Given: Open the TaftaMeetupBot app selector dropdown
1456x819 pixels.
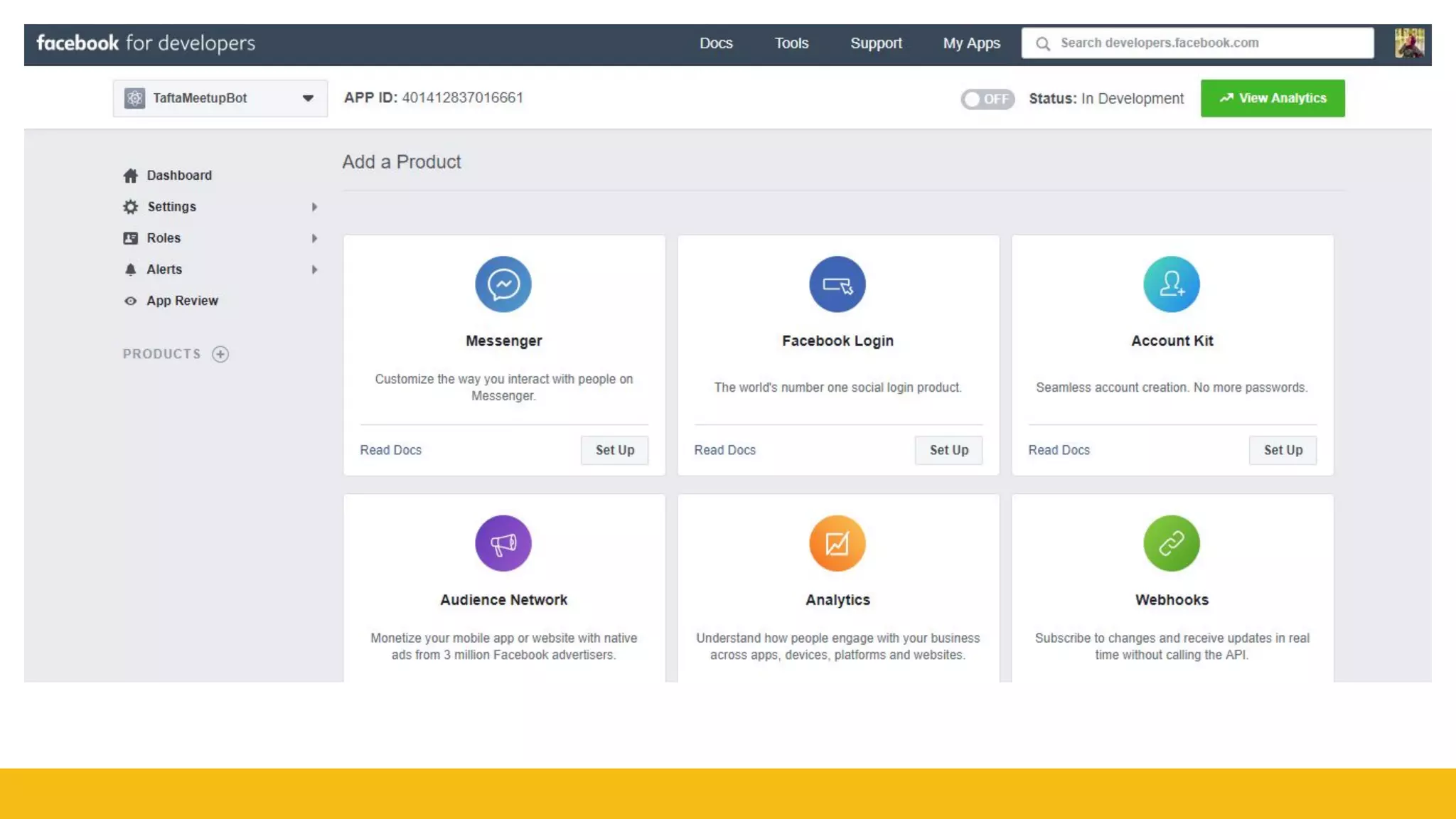Looking at the screenshot, I should point(220,98).
